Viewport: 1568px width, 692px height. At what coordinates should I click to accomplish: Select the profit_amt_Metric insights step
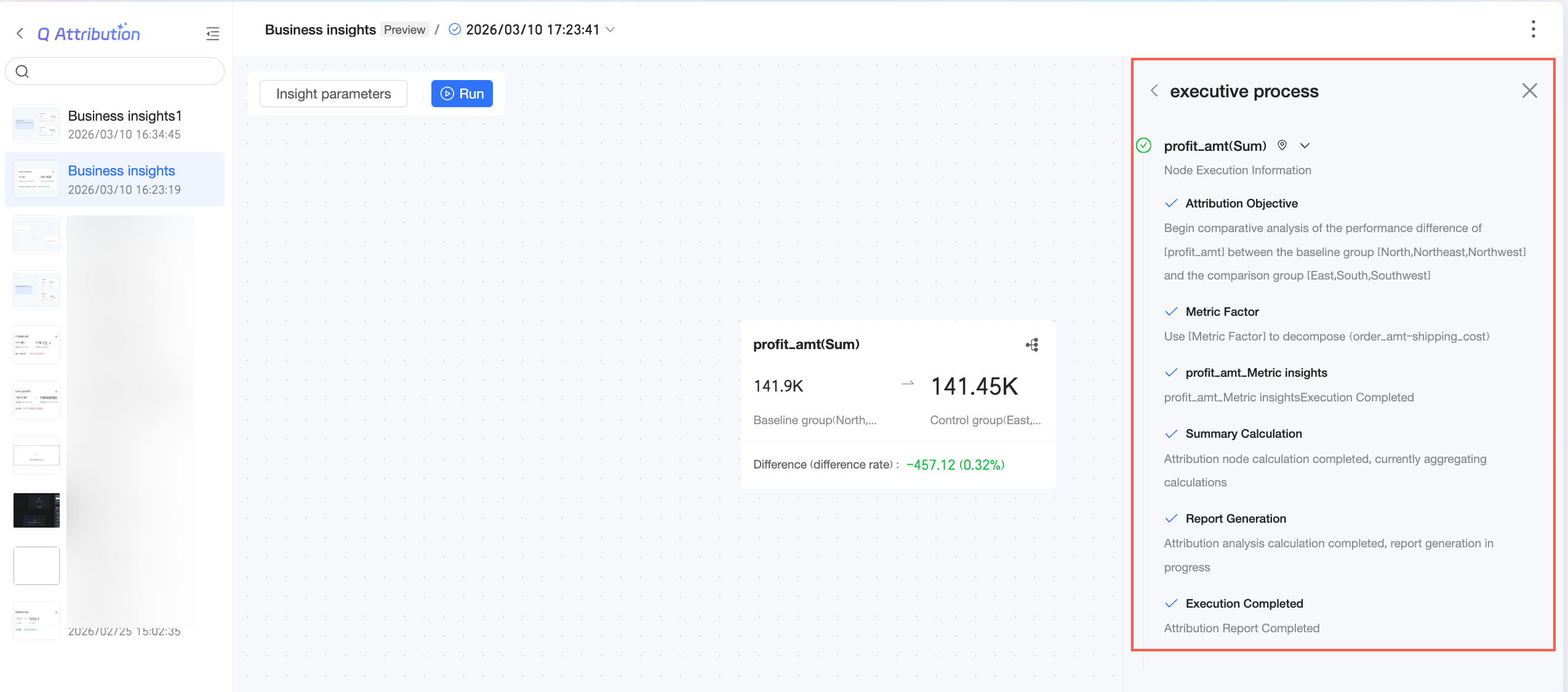(1256, 372)
